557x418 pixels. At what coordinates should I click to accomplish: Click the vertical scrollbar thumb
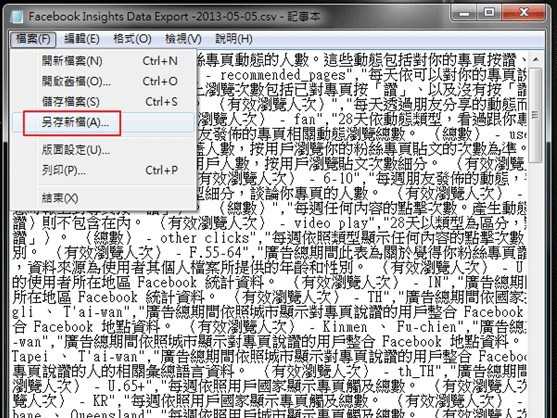pyautogui.click(x=535, y=115)
